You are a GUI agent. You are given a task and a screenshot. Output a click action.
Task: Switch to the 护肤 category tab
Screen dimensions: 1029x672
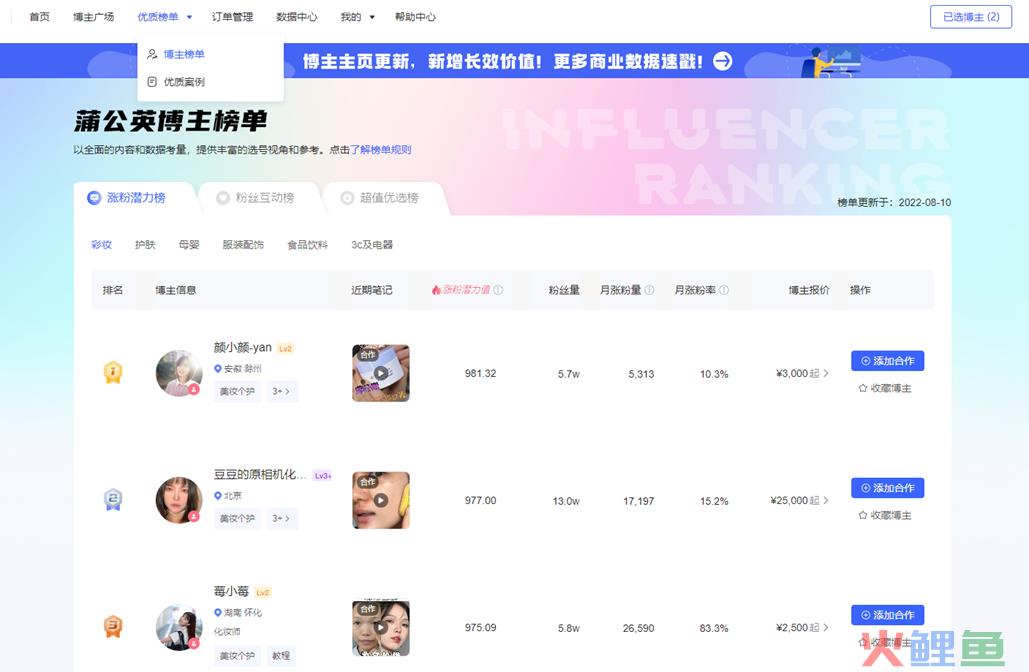pyautogui.click(x=145, y=245)
